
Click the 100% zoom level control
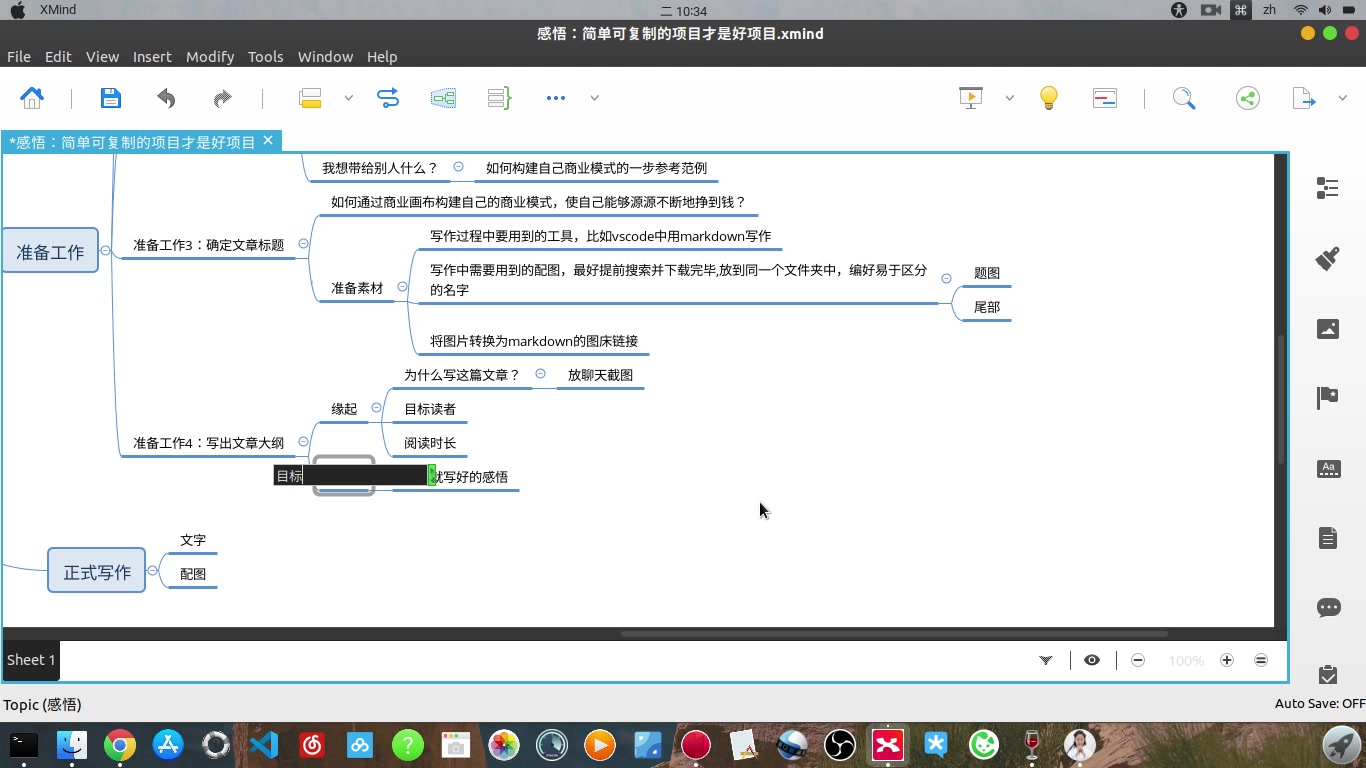[x=1184, y=660]
